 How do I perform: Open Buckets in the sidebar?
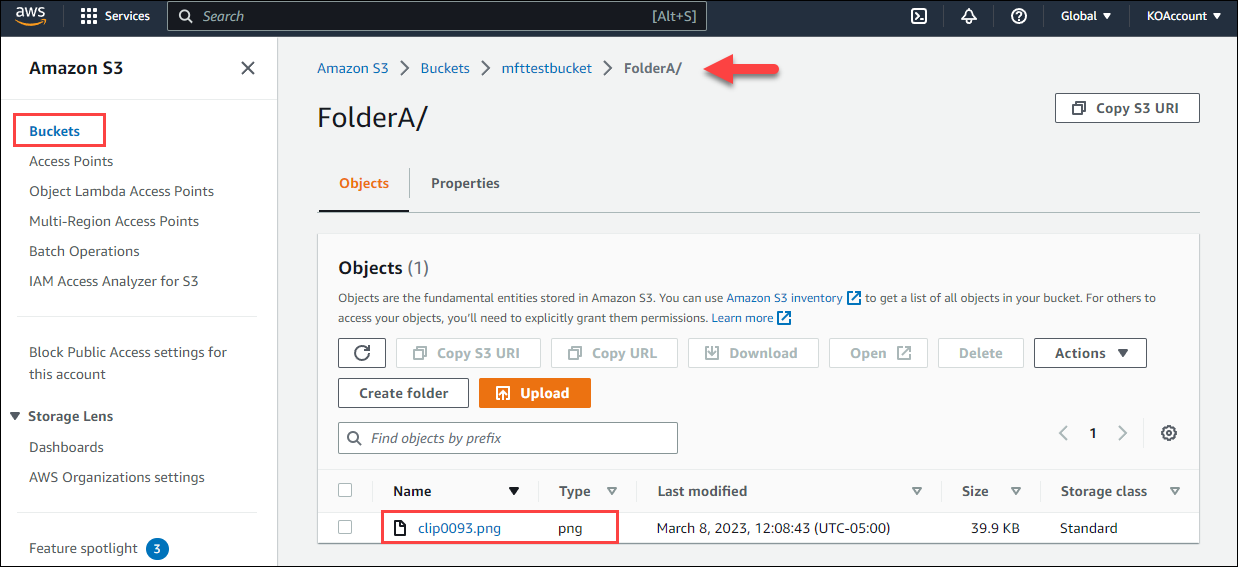pyautogui.click(x=54, y=131)
